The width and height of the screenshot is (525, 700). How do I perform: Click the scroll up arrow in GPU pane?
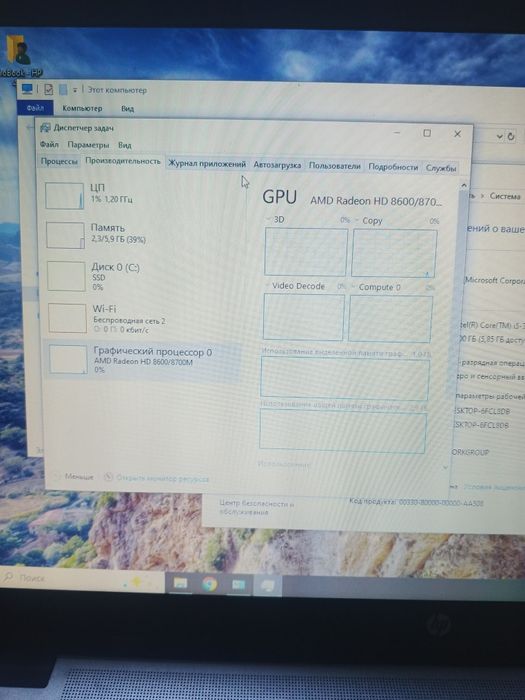click(x=463, y=185)
